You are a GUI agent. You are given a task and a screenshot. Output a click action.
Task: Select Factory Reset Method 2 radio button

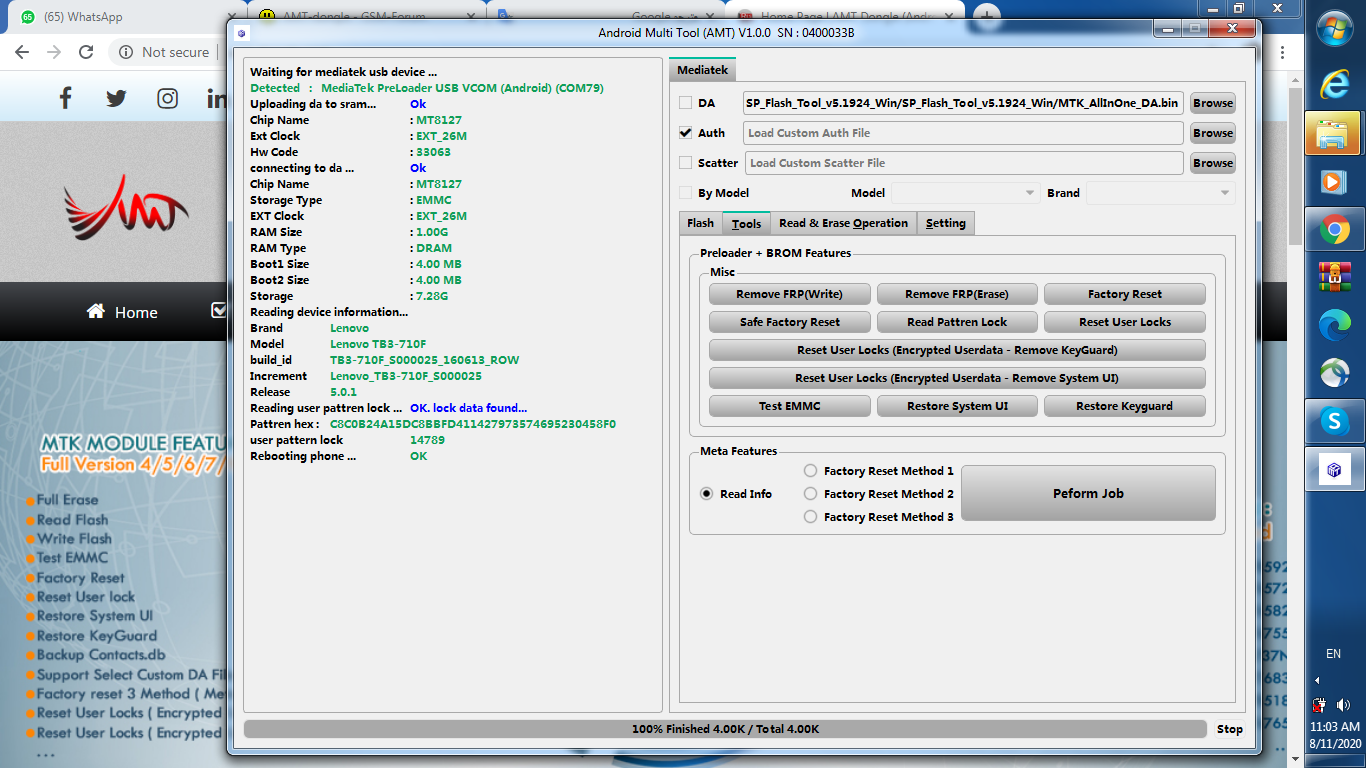point(811,494)
